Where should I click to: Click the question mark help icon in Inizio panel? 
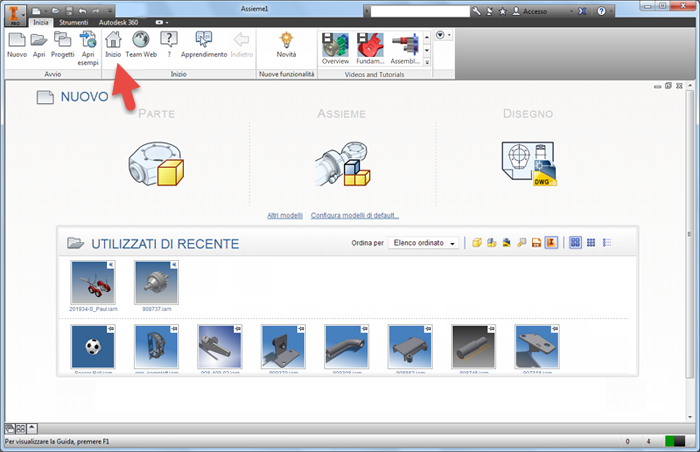(169, 45)
